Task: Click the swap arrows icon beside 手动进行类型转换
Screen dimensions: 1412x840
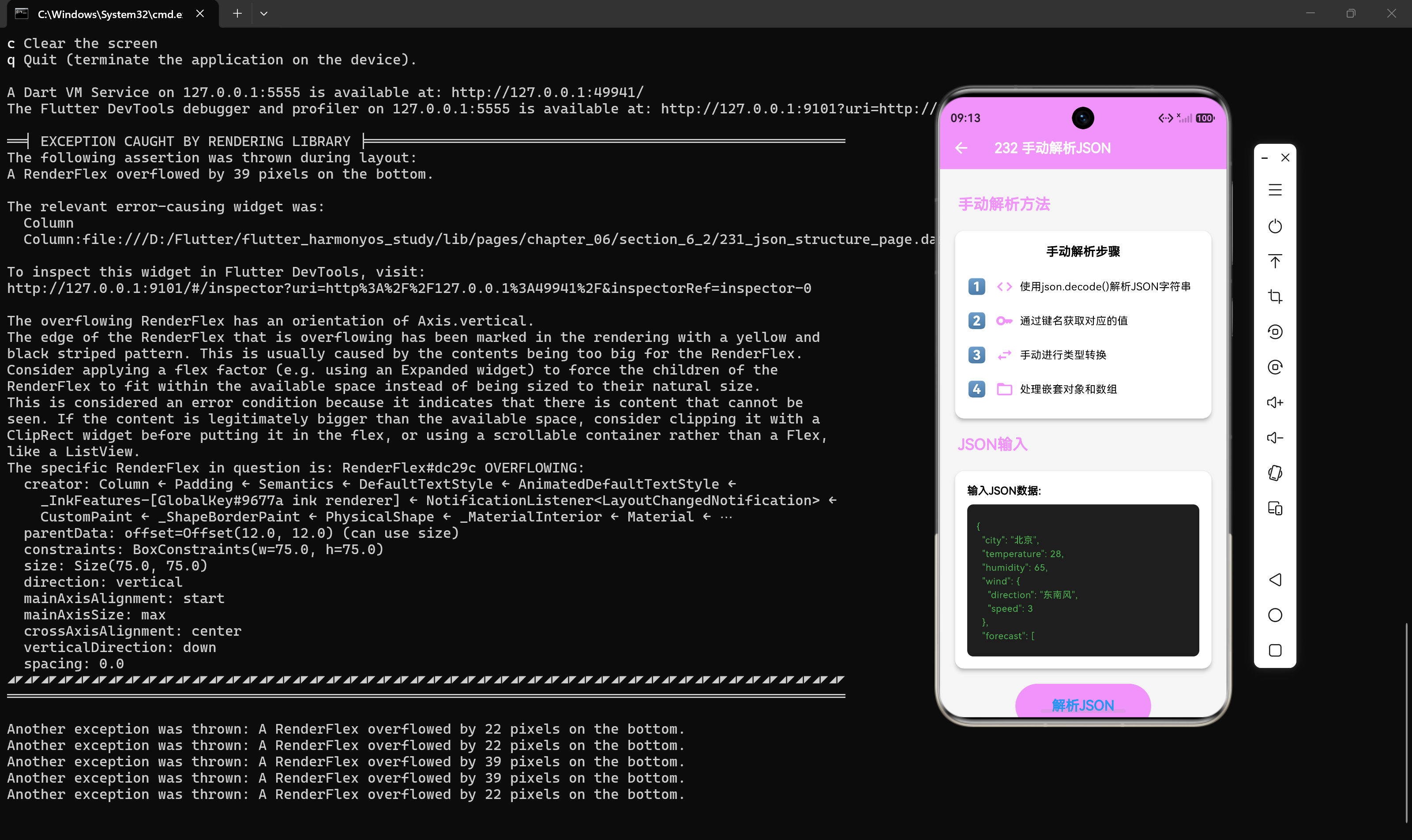Action: click(x=1004, y=355)
